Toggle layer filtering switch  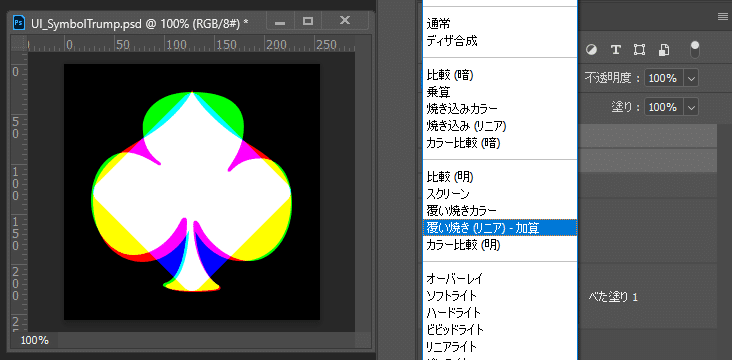695,49
